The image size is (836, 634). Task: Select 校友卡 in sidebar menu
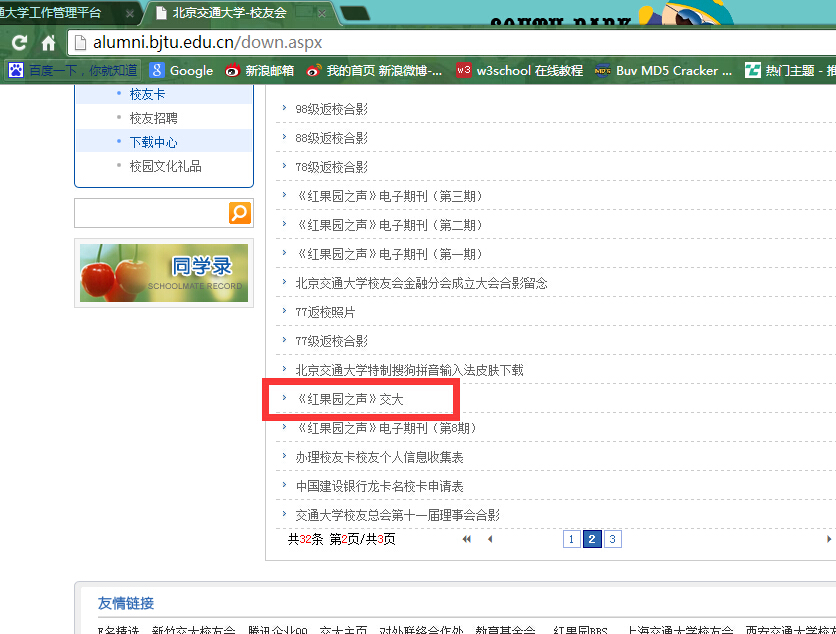[x=148, y=94]
